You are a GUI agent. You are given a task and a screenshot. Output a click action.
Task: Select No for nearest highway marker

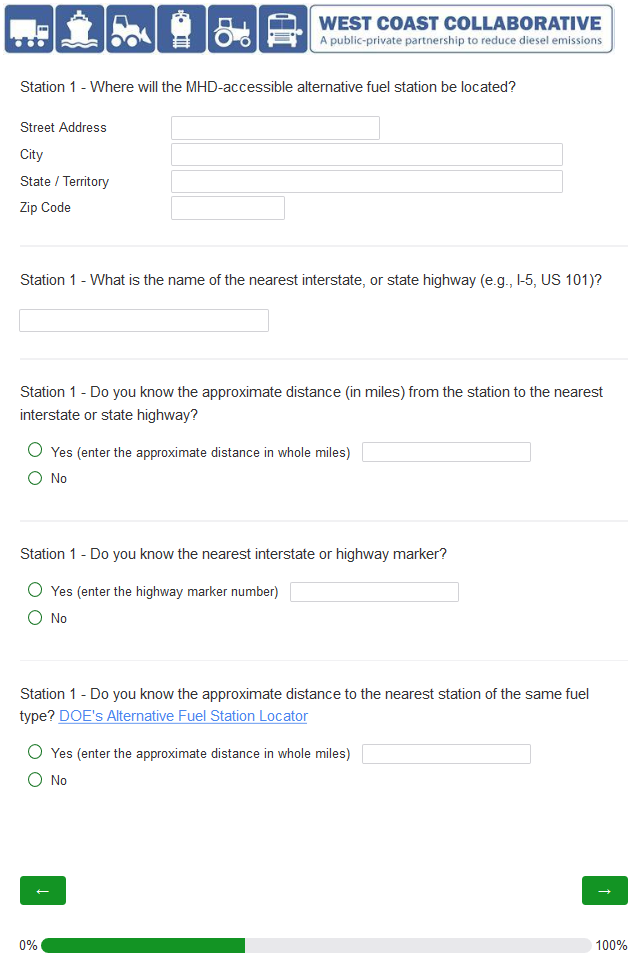36,618
